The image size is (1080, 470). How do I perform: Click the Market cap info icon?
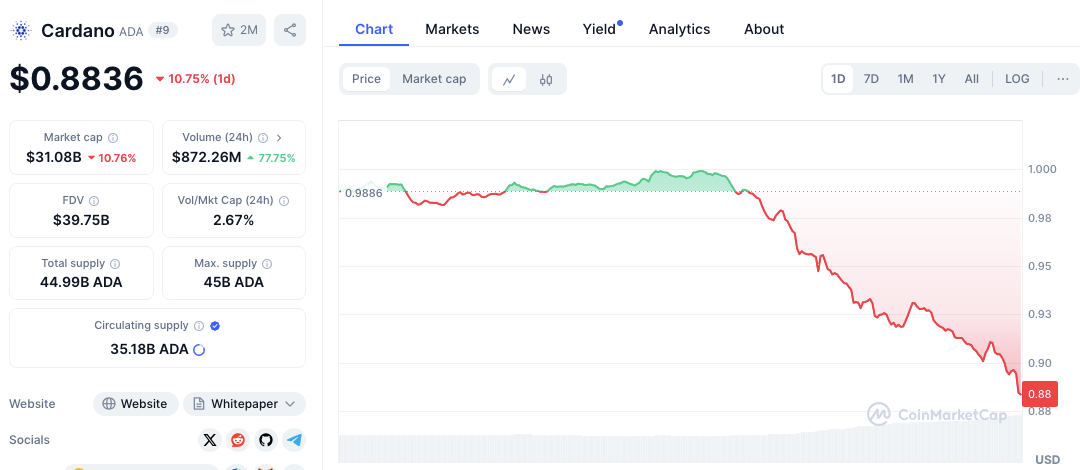click(x=113, y=138)
